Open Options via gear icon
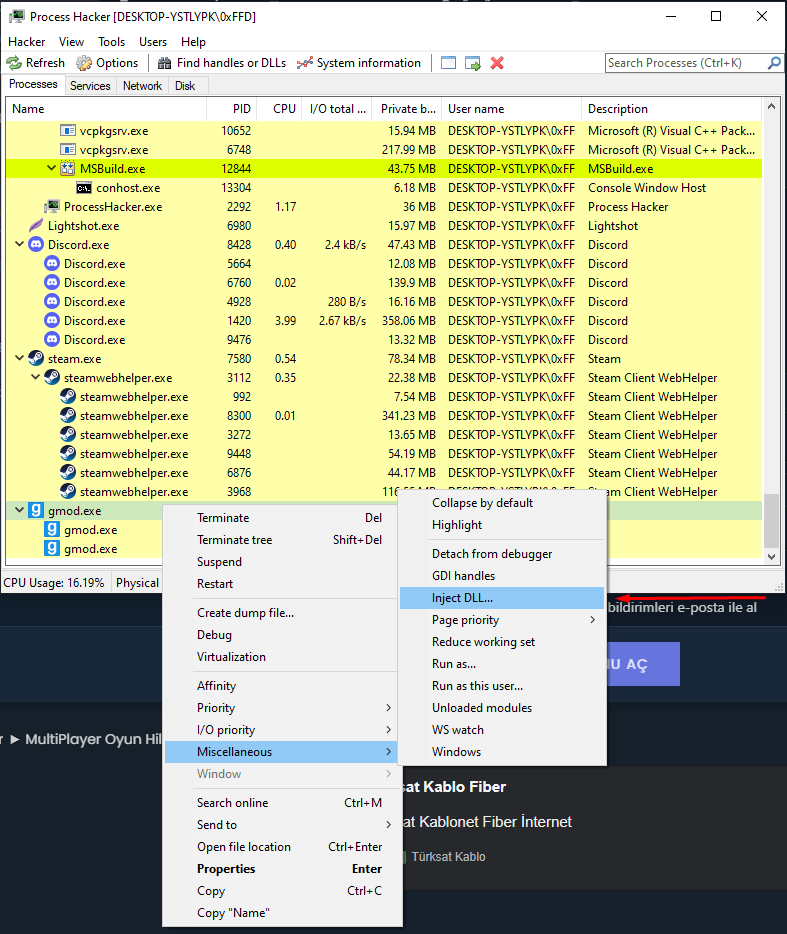787x934 pixels. [x=84, y=63]
